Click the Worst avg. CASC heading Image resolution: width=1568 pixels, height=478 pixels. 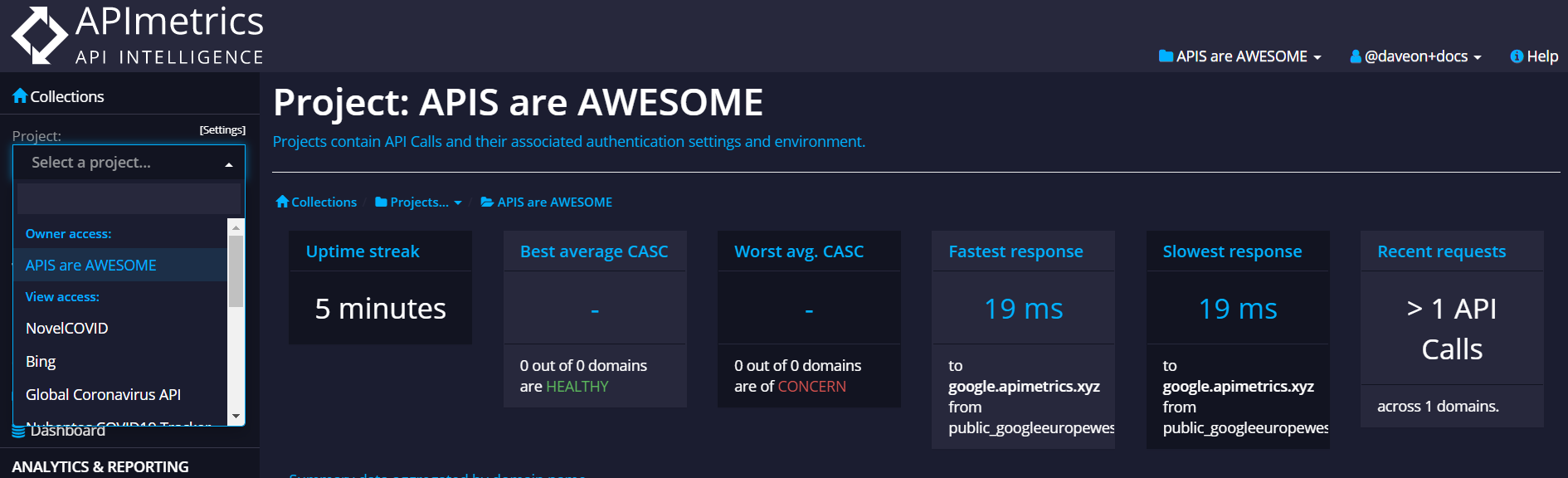[x=799, y=251]
